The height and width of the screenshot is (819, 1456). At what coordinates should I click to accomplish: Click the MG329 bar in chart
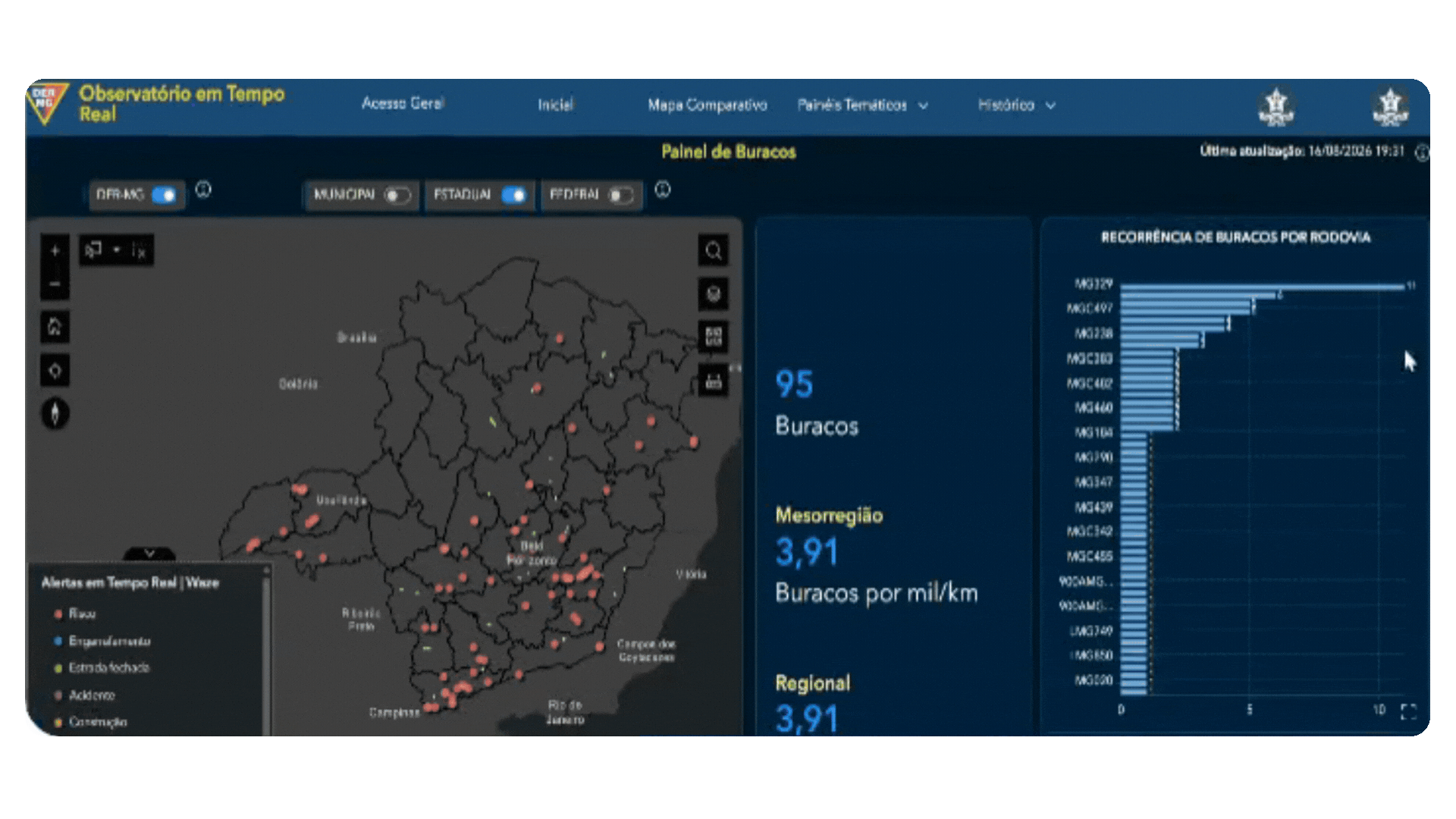[1262, 286]
